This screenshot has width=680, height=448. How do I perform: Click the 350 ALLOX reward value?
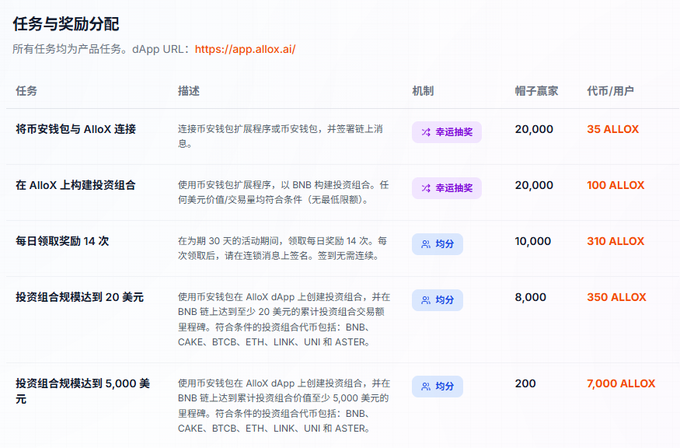(x=616, y=297)
